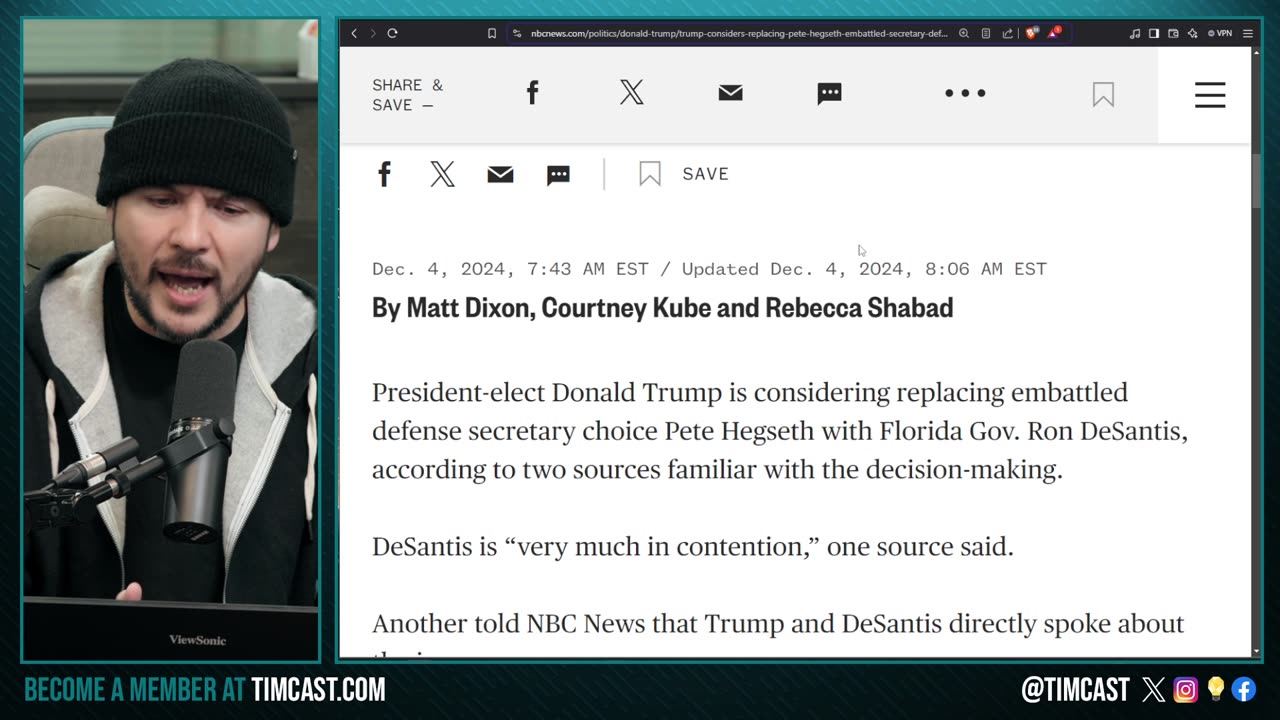
Task: Open the playlist music note icon
Action: click(x=1135, y=33)
